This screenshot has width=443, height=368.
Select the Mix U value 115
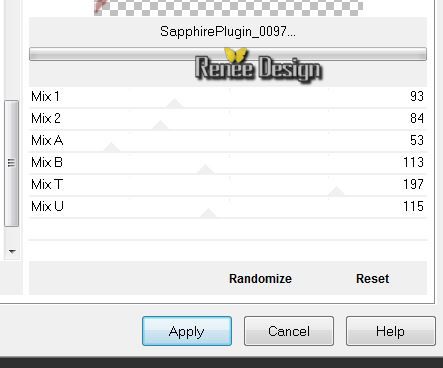point(413,206)
